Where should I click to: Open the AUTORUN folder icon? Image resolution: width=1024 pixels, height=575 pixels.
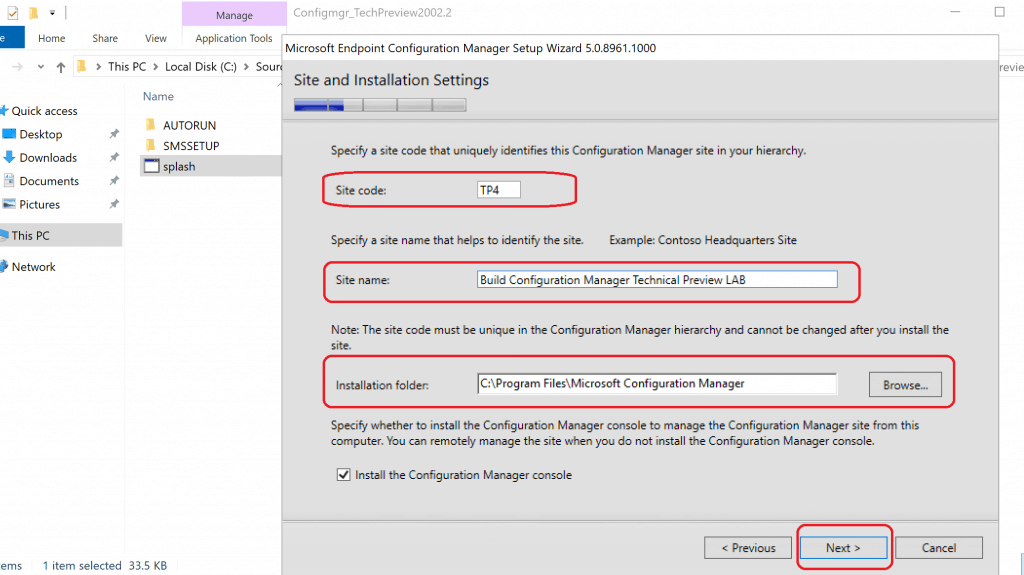click(x=152, y=125)
